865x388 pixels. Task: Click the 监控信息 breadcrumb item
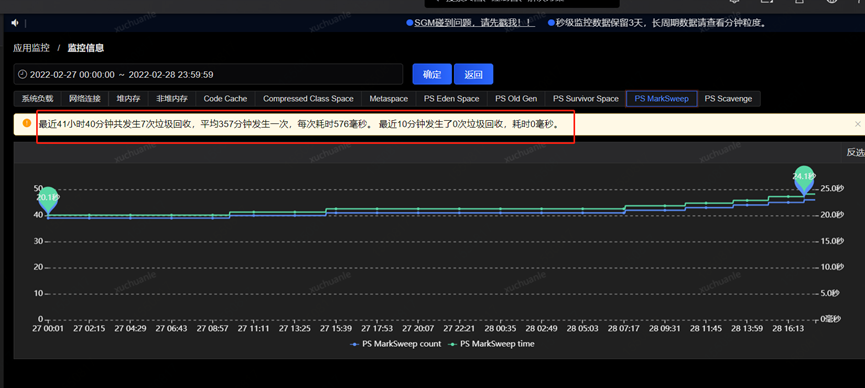click(x=86, y=48)
